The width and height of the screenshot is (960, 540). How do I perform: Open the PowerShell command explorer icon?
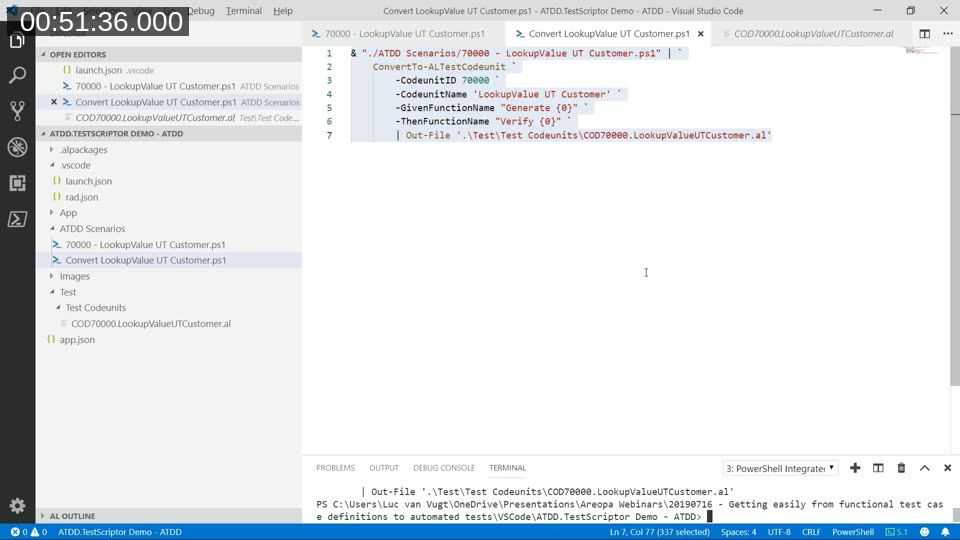tap(17, 219)
